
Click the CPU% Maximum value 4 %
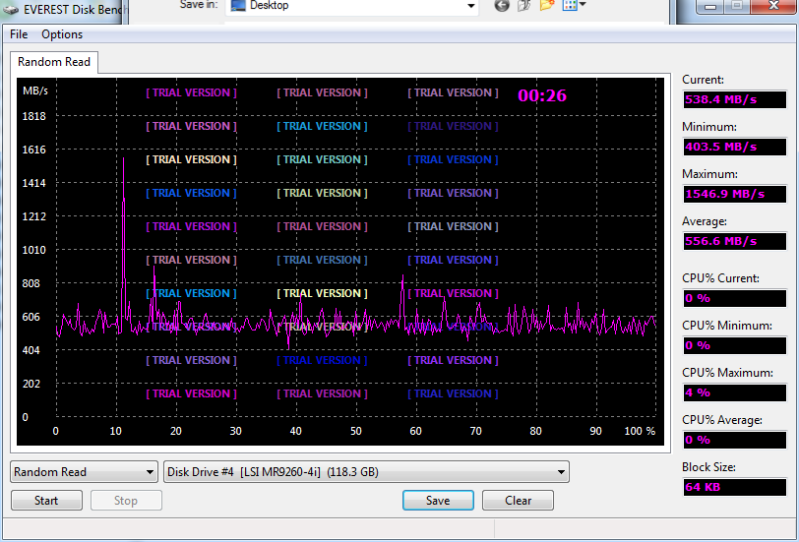click(735, 393)
